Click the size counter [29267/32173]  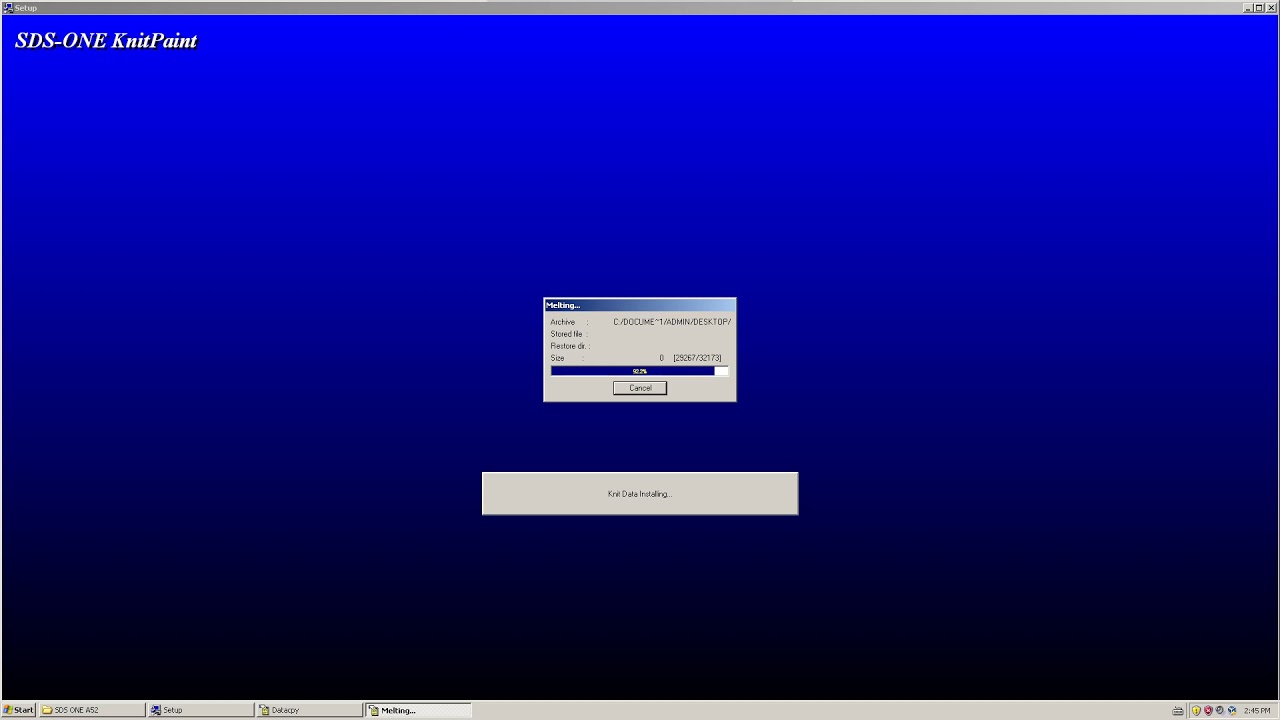pyautogui.click(x=697, y=358)
